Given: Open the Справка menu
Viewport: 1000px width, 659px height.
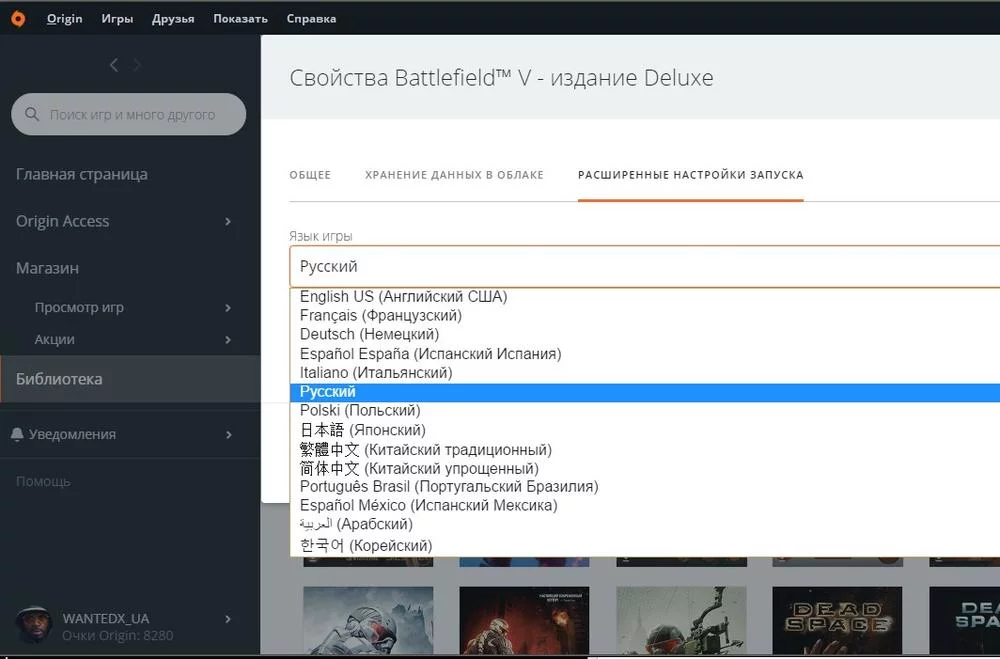Looking at the screenshot, I should tap(311, 19).
